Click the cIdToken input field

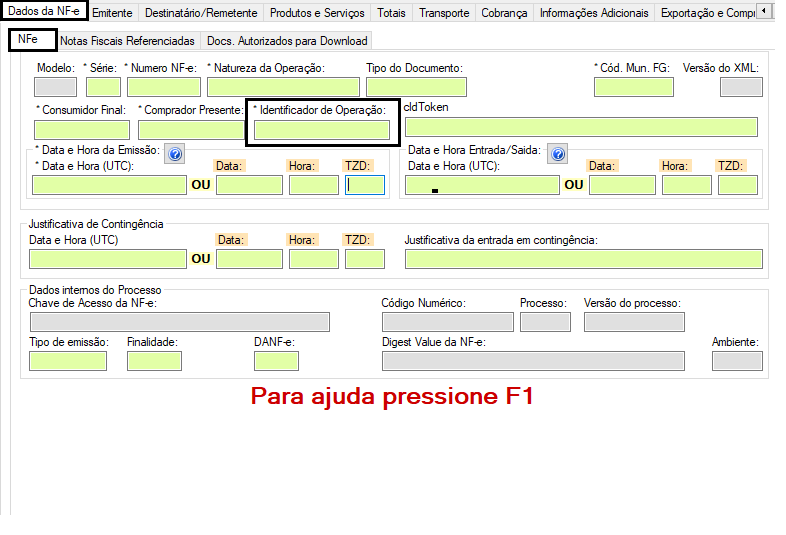pos(581,127)
